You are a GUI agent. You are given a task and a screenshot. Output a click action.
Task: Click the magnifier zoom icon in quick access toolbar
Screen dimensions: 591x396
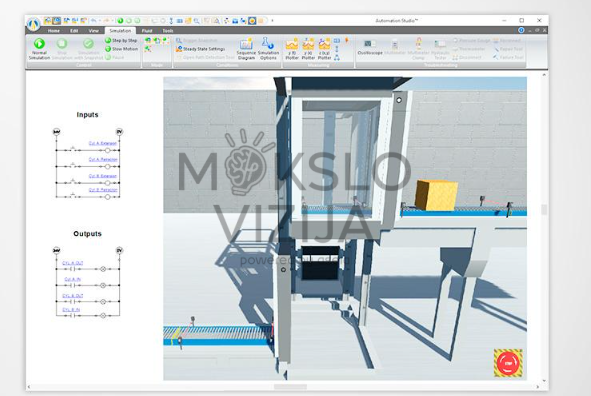[197, 21]
